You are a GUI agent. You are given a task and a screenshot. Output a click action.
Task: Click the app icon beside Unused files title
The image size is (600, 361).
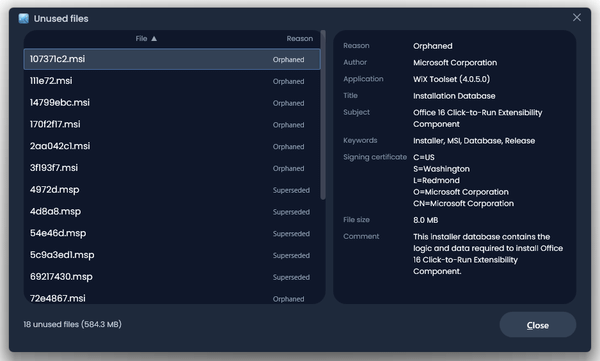24,18
